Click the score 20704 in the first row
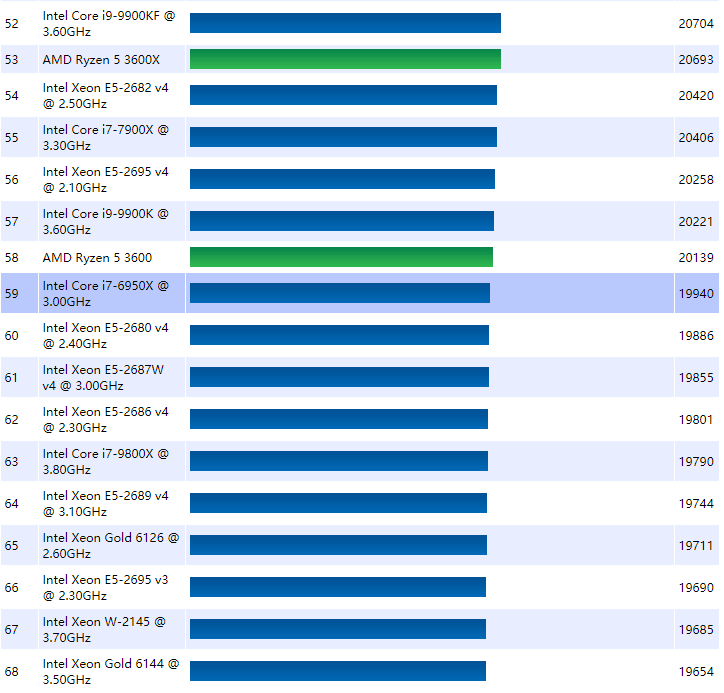This screenshot has width=724, height=693. click(x=696, y=24)
